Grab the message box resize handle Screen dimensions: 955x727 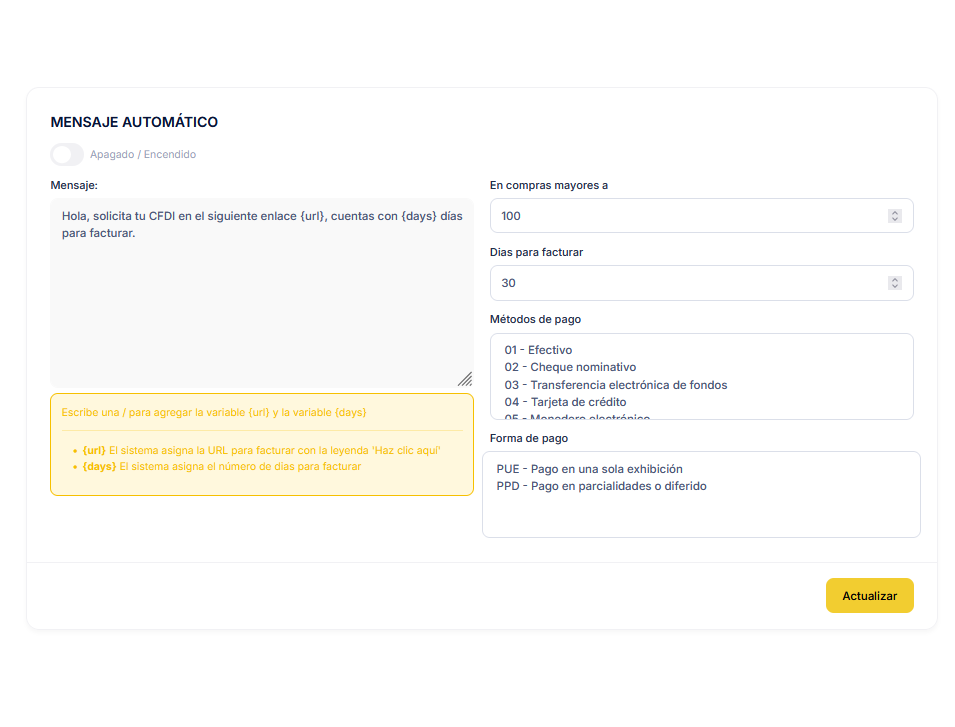pos(465,379)
